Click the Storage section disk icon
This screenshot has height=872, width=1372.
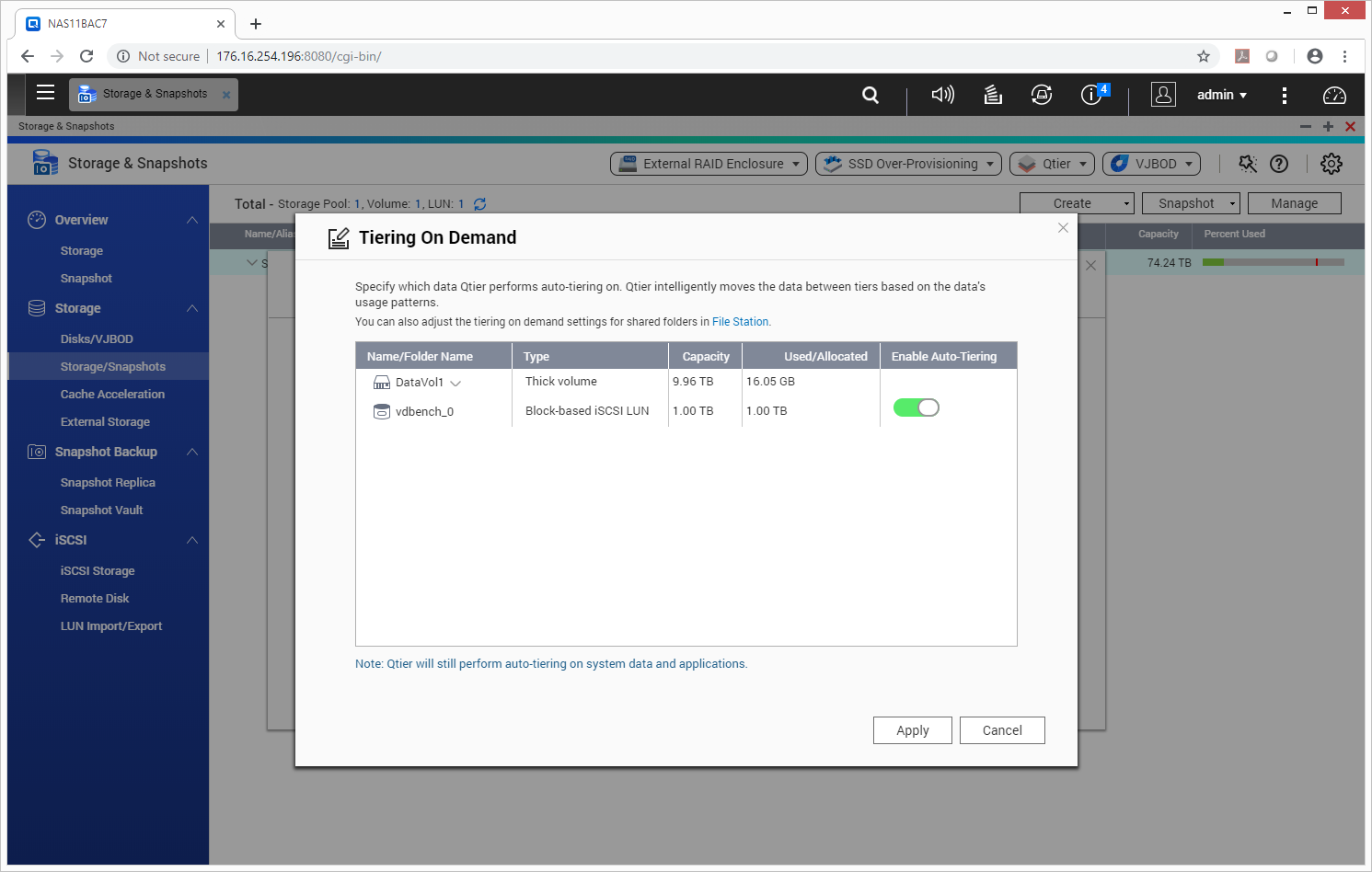pyautogui.click(x=37, y=308)
